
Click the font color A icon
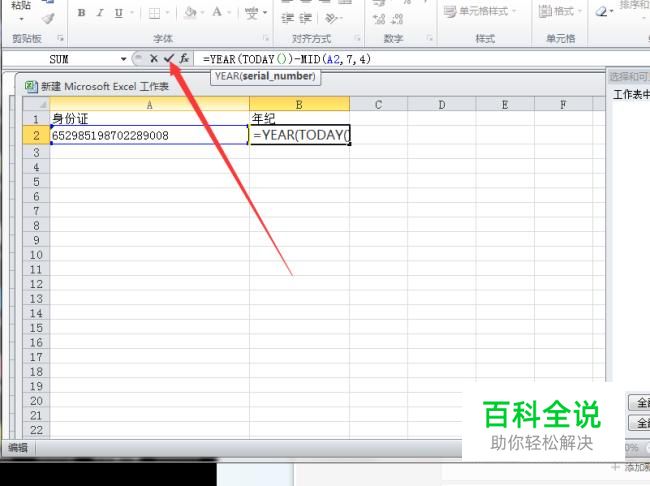tap(217, 12)
